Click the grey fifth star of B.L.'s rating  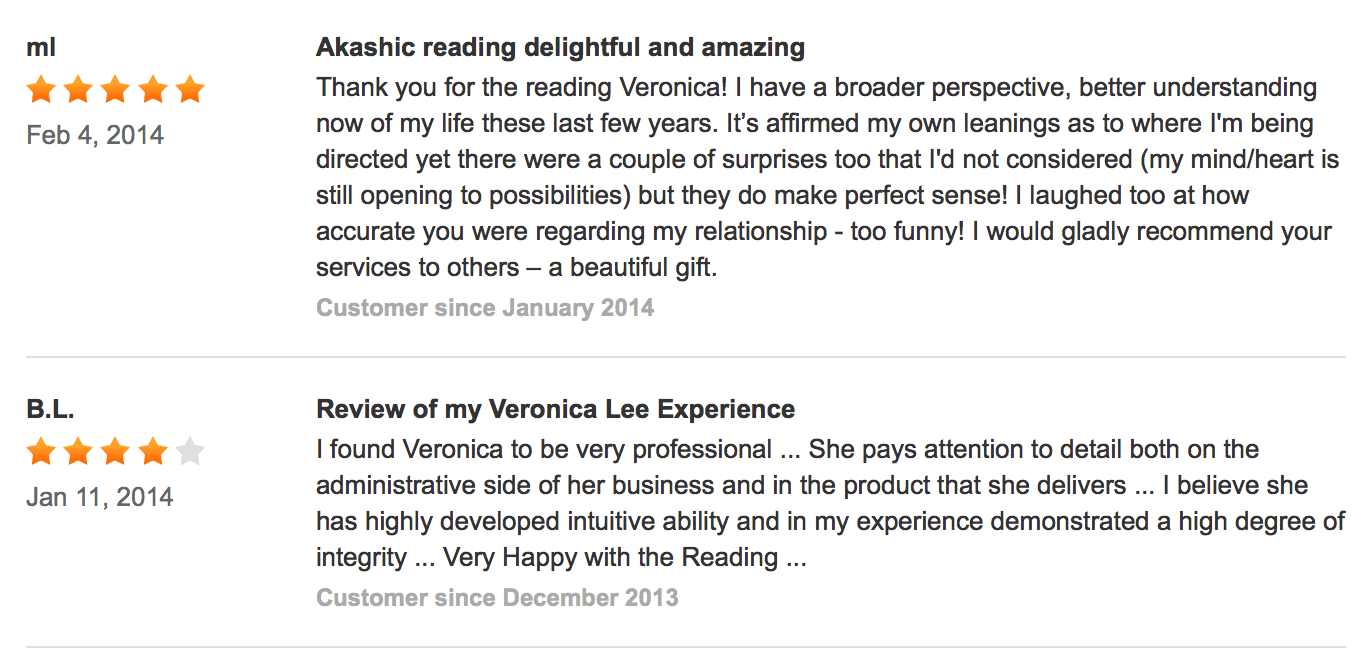click(190, 452)
